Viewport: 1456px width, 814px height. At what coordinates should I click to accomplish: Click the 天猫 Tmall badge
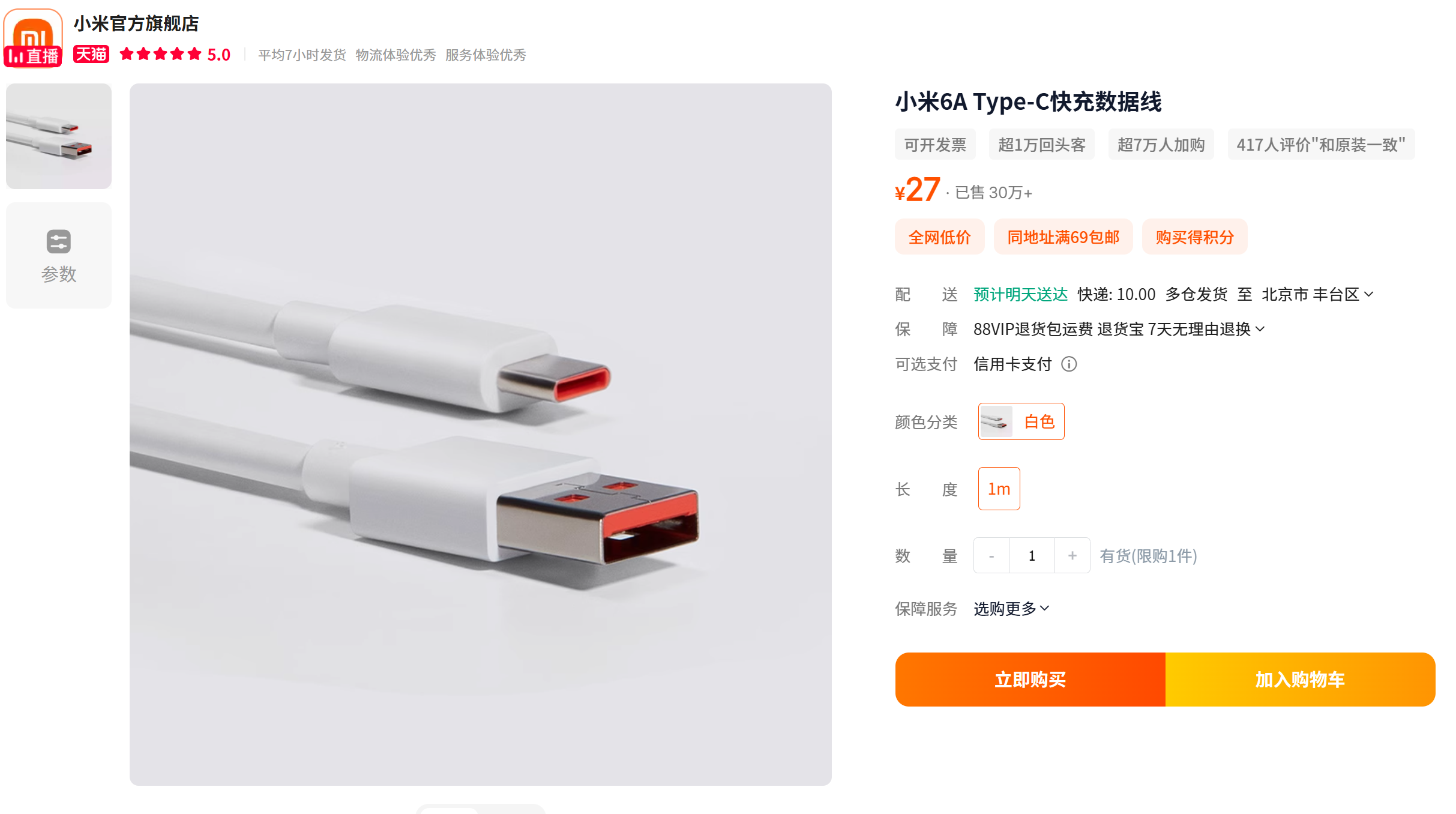[91, 54]
